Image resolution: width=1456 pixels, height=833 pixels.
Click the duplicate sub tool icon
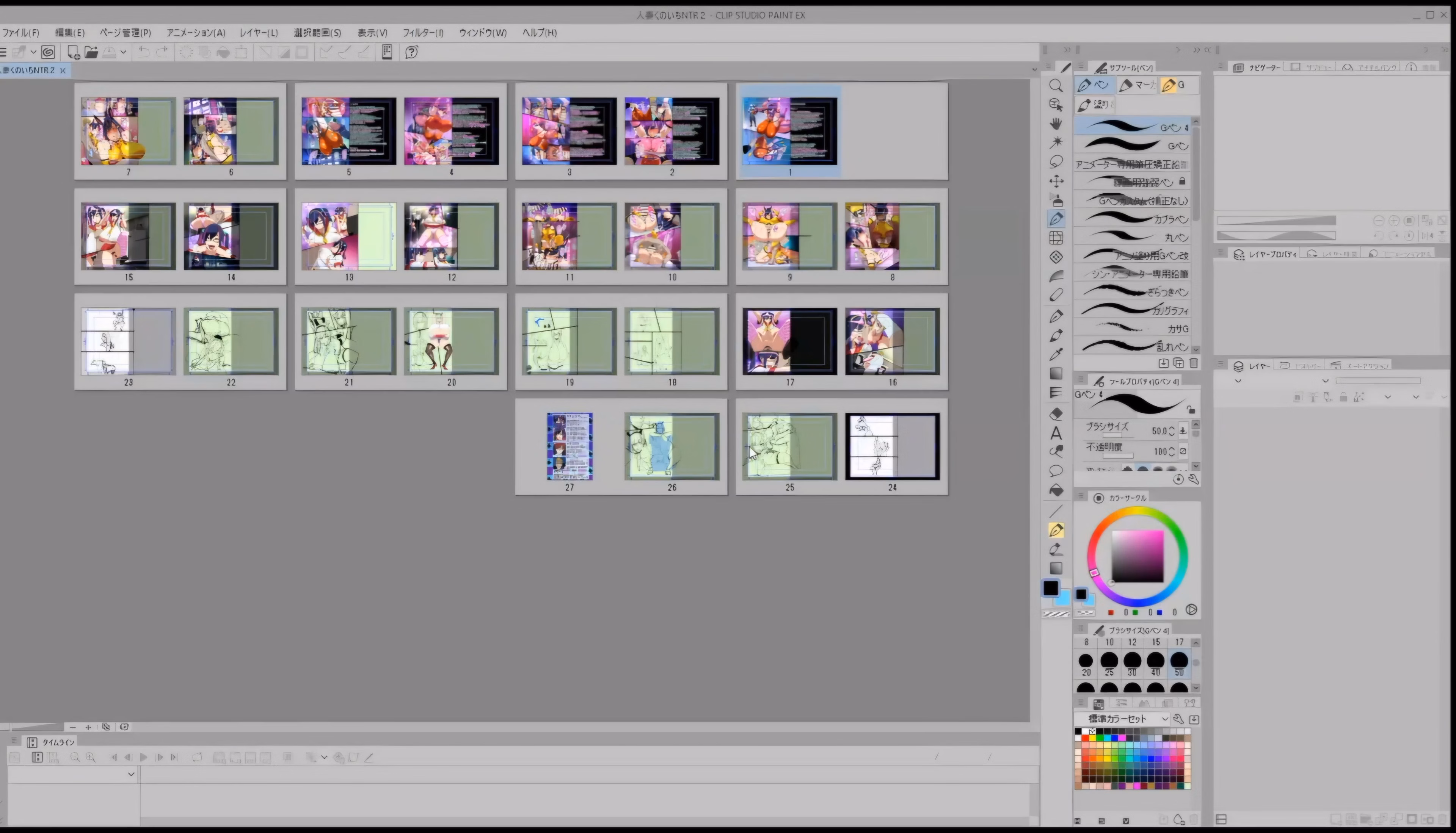click(x=1178, y=363)
